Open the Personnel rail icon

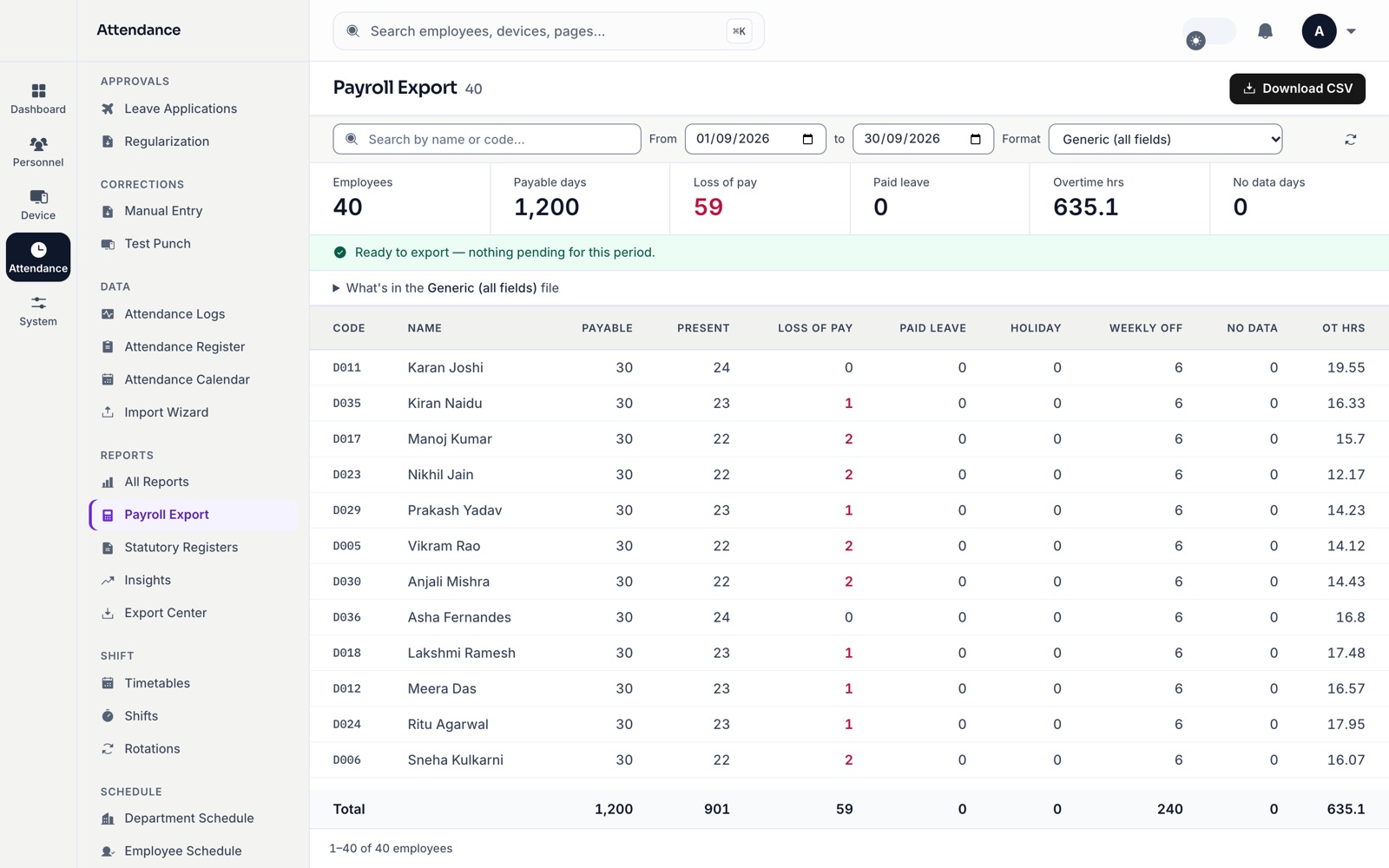click(x=38, y=152)
